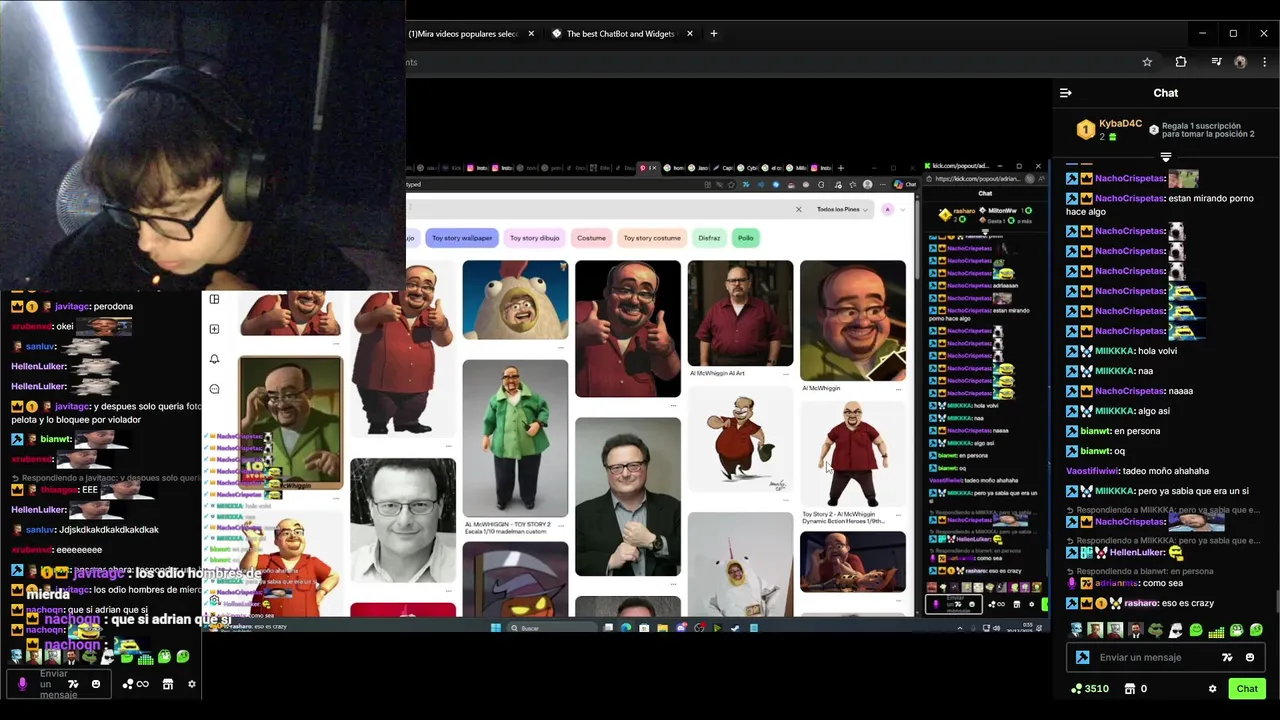Select green 'Pollo' filter chip
The width and height of the screenshot is (1280, 720).
coord(745,238)
